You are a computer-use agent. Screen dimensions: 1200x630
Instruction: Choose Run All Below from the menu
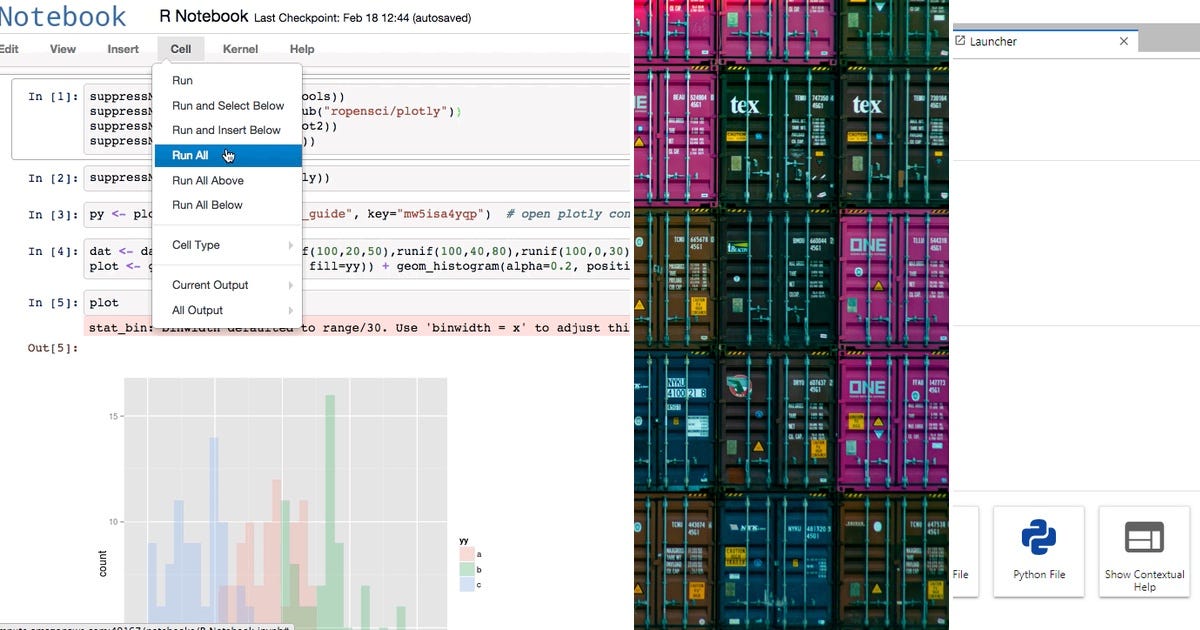coord(207,205)
